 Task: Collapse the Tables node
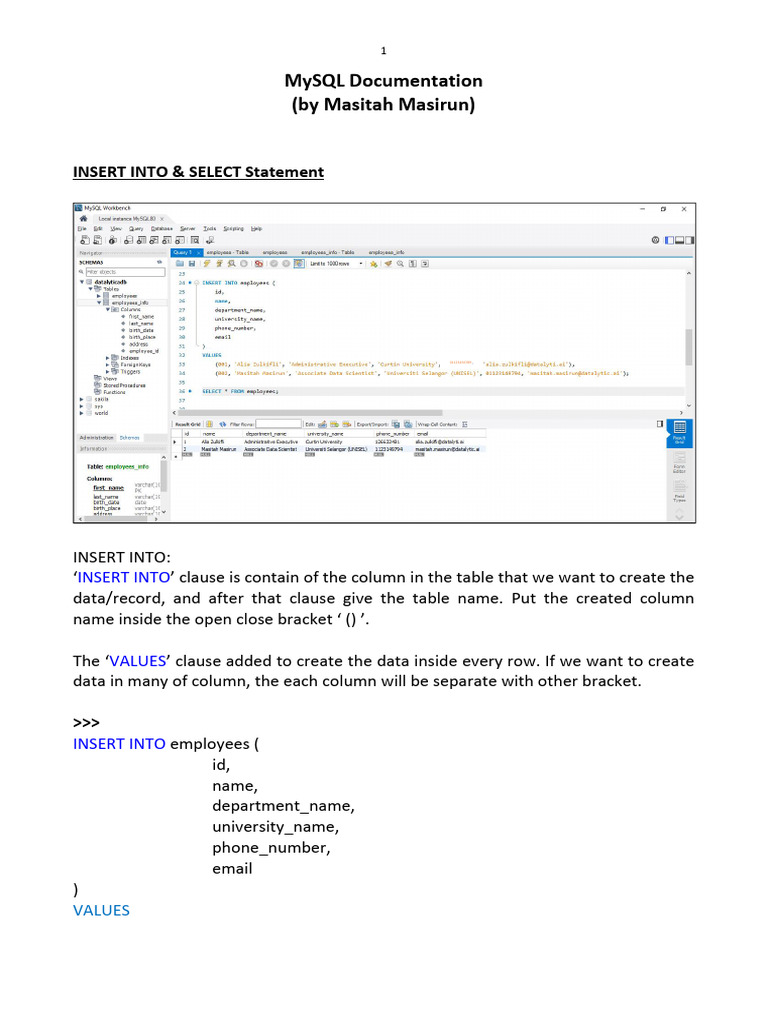tap(91, 289)
